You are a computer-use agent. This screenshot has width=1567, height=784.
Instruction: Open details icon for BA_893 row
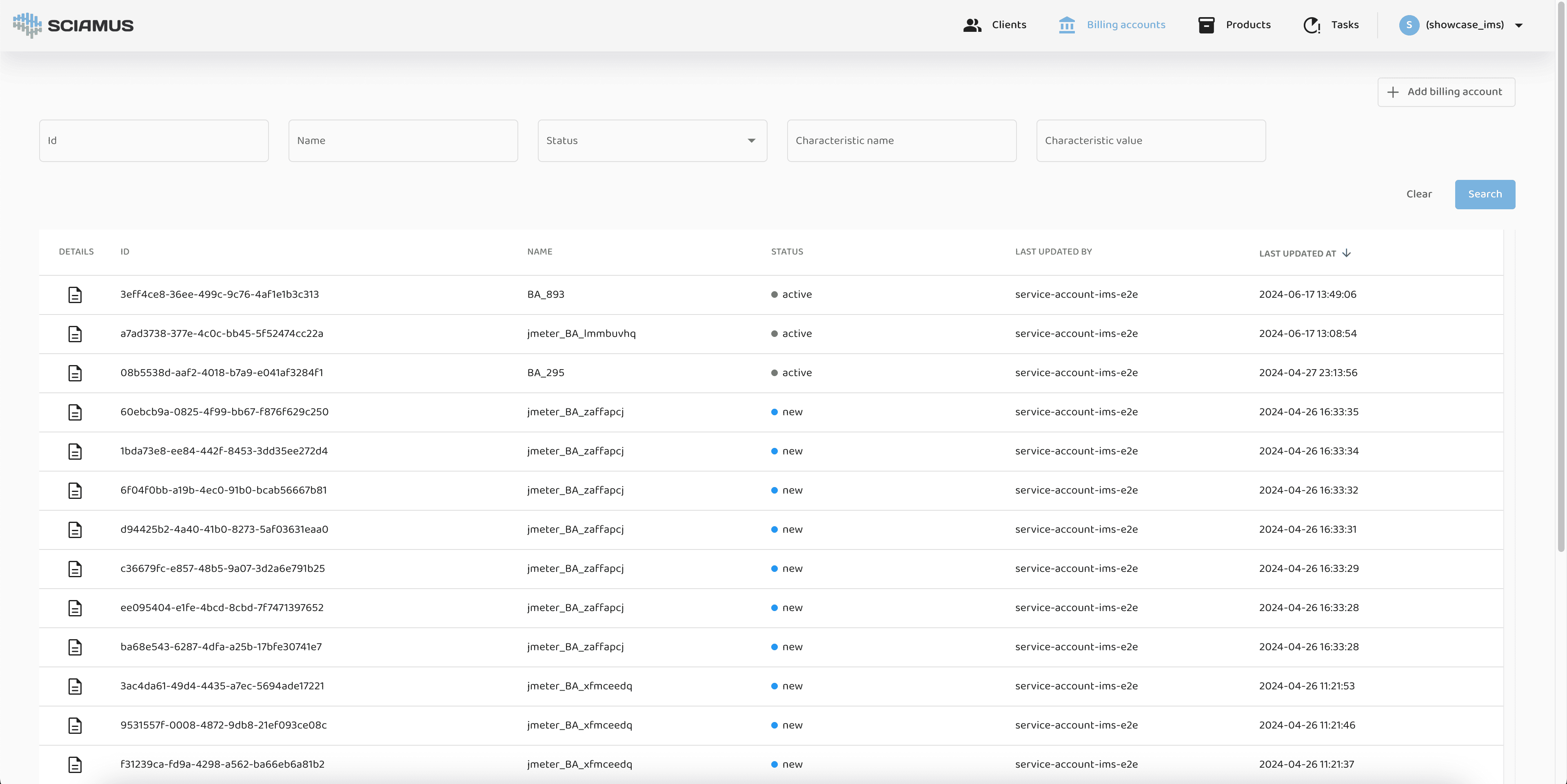click(x=75, y=295)
